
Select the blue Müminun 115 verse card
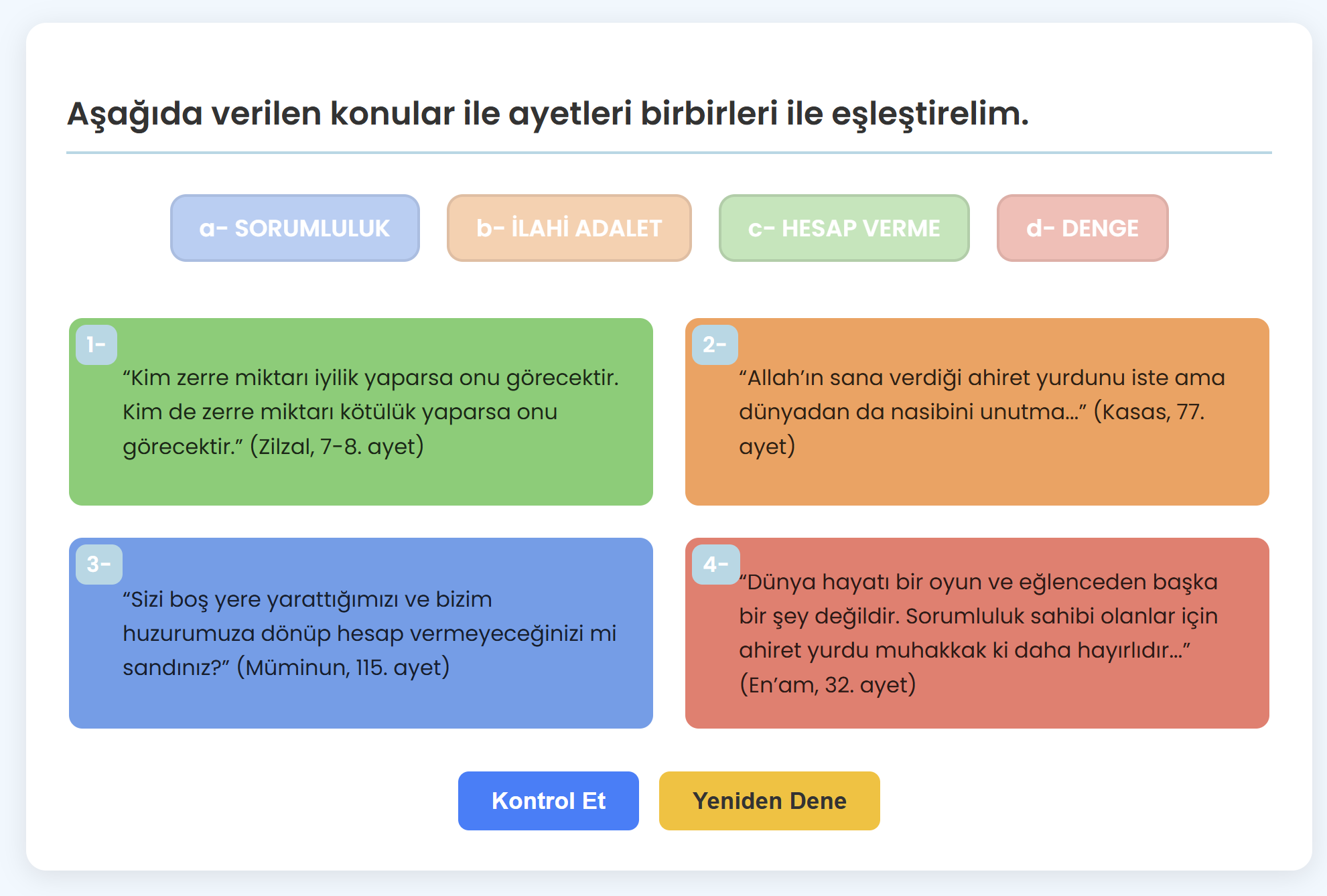361,633
